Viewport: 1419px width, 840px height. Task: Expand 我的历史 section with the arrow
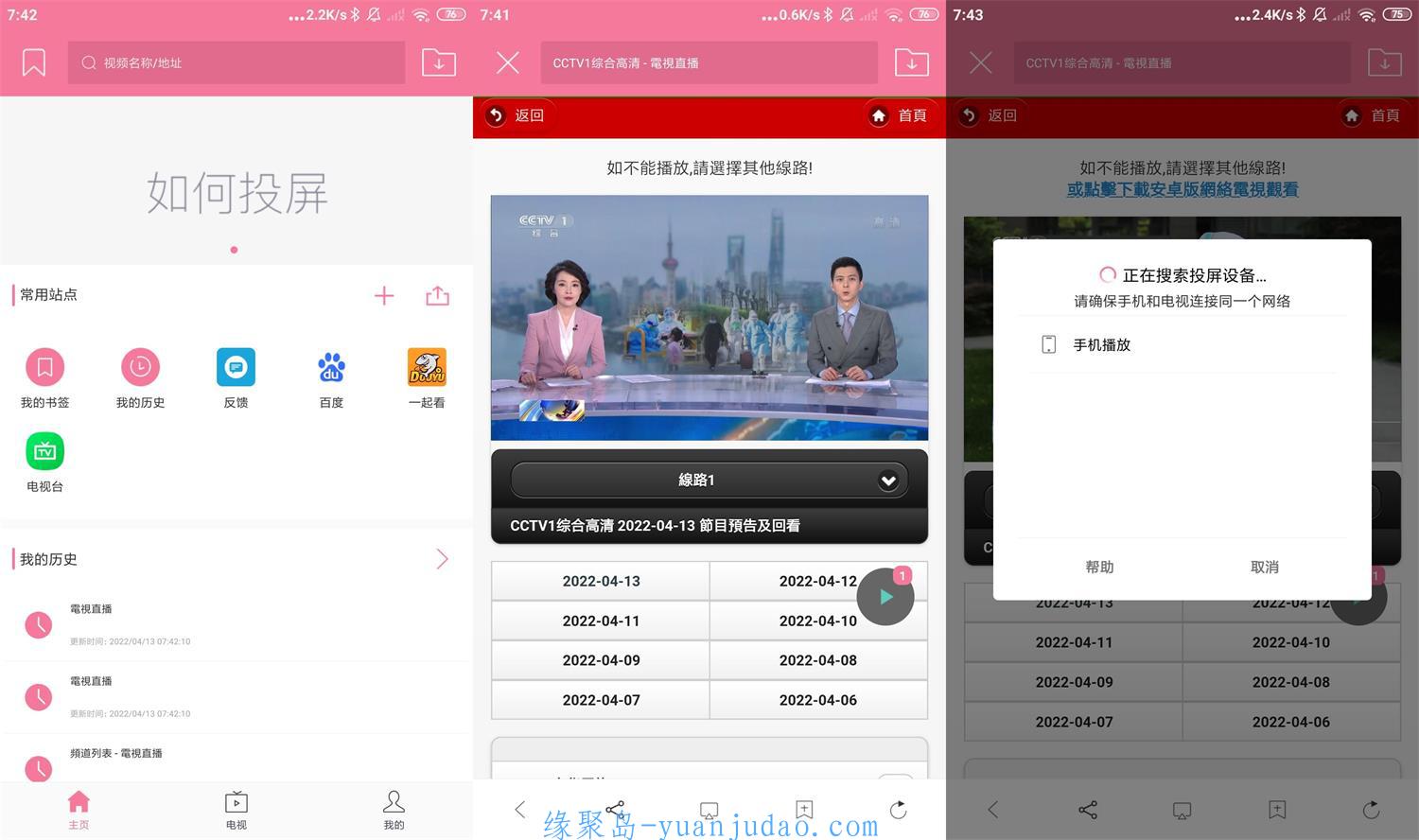pyautogui.click(x=442, y=559)
